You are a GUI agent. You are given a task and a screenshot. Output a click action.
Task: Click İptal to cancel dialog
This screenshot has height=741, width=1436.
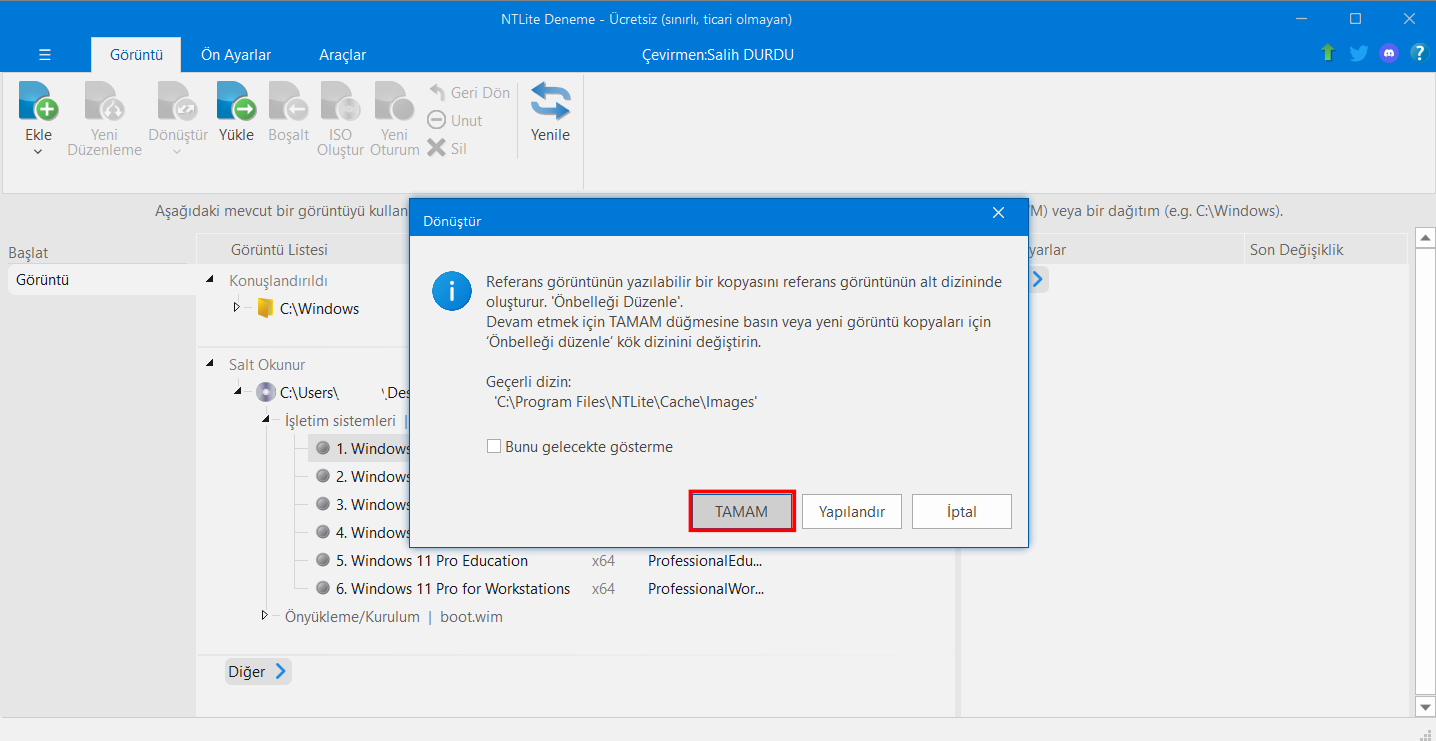pos(962,511)
